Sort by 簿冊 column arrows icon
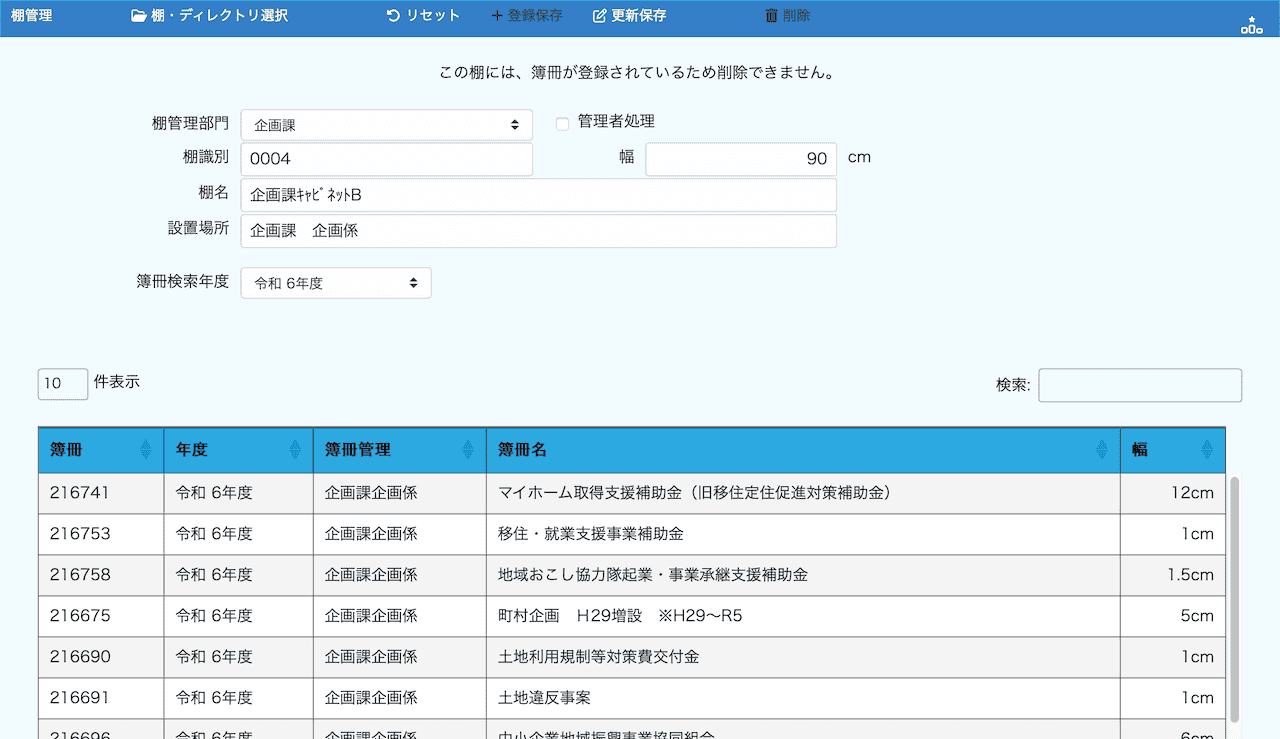Screen dimensions: 1280x739 (x=146, y=450)
